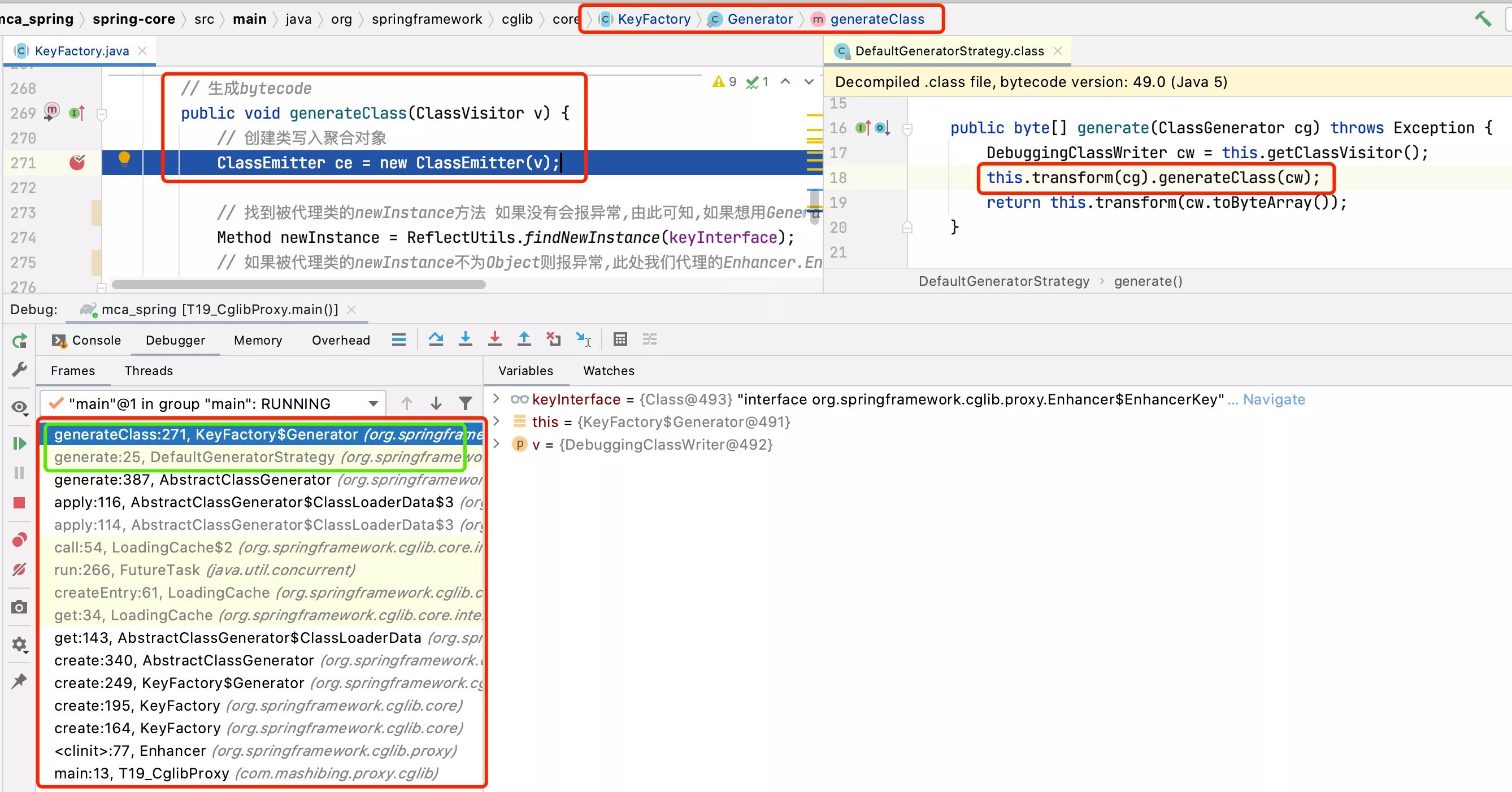1512x792 pixels.
Task: Go to next highlighted error arrow
Action: 809,81
